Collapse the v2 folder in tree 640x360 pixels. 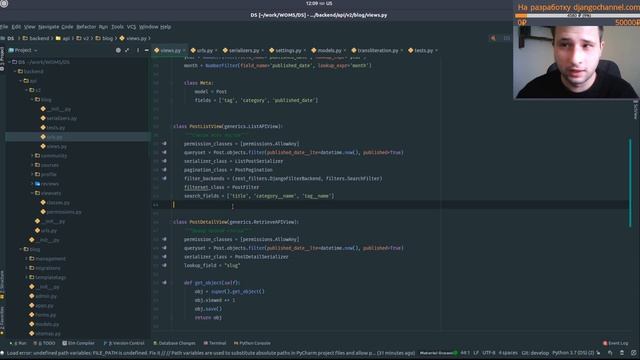click(x=27, y=90)
